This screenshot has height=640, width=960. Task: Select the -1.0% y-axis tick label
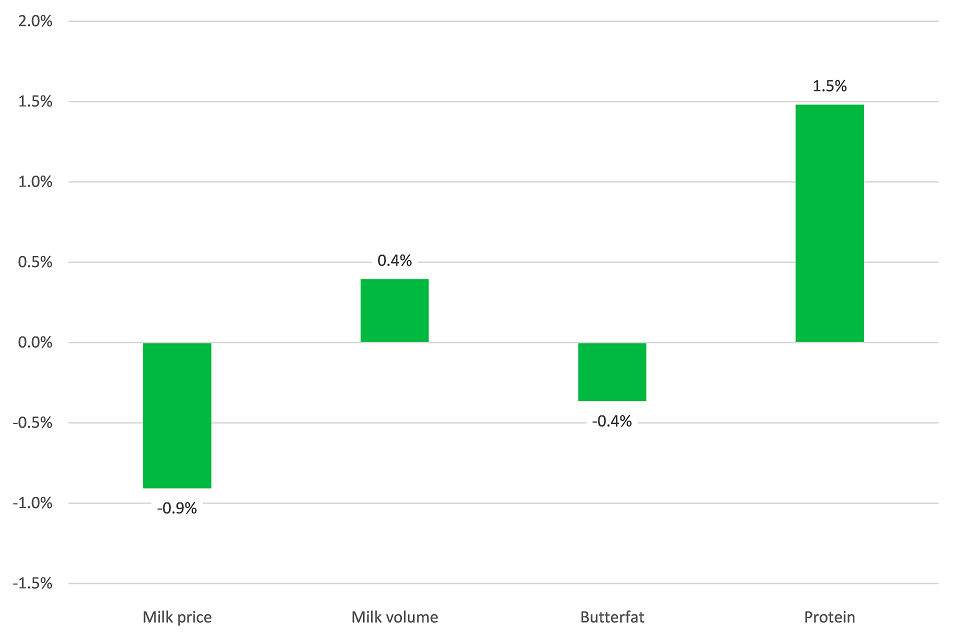click(x=32, y=504)
